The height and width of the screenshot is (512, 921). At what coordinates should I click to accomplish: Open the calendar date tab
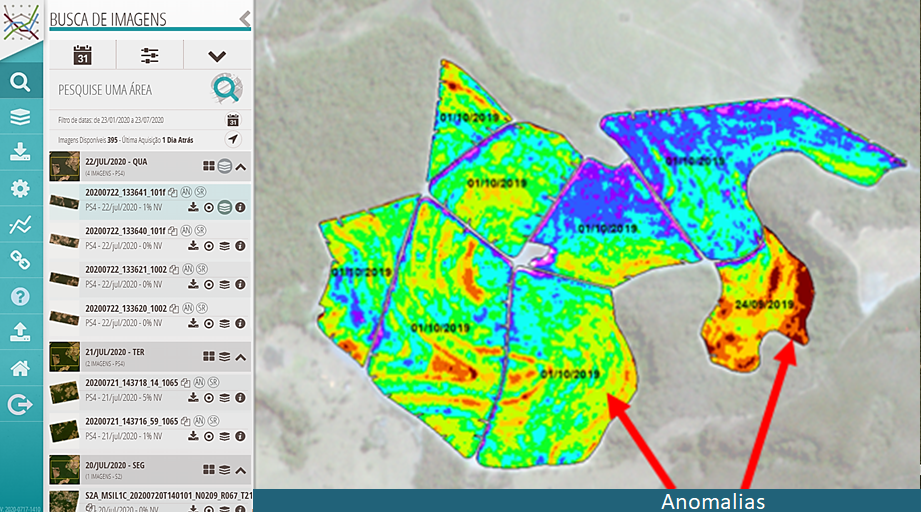click(83, 56)
